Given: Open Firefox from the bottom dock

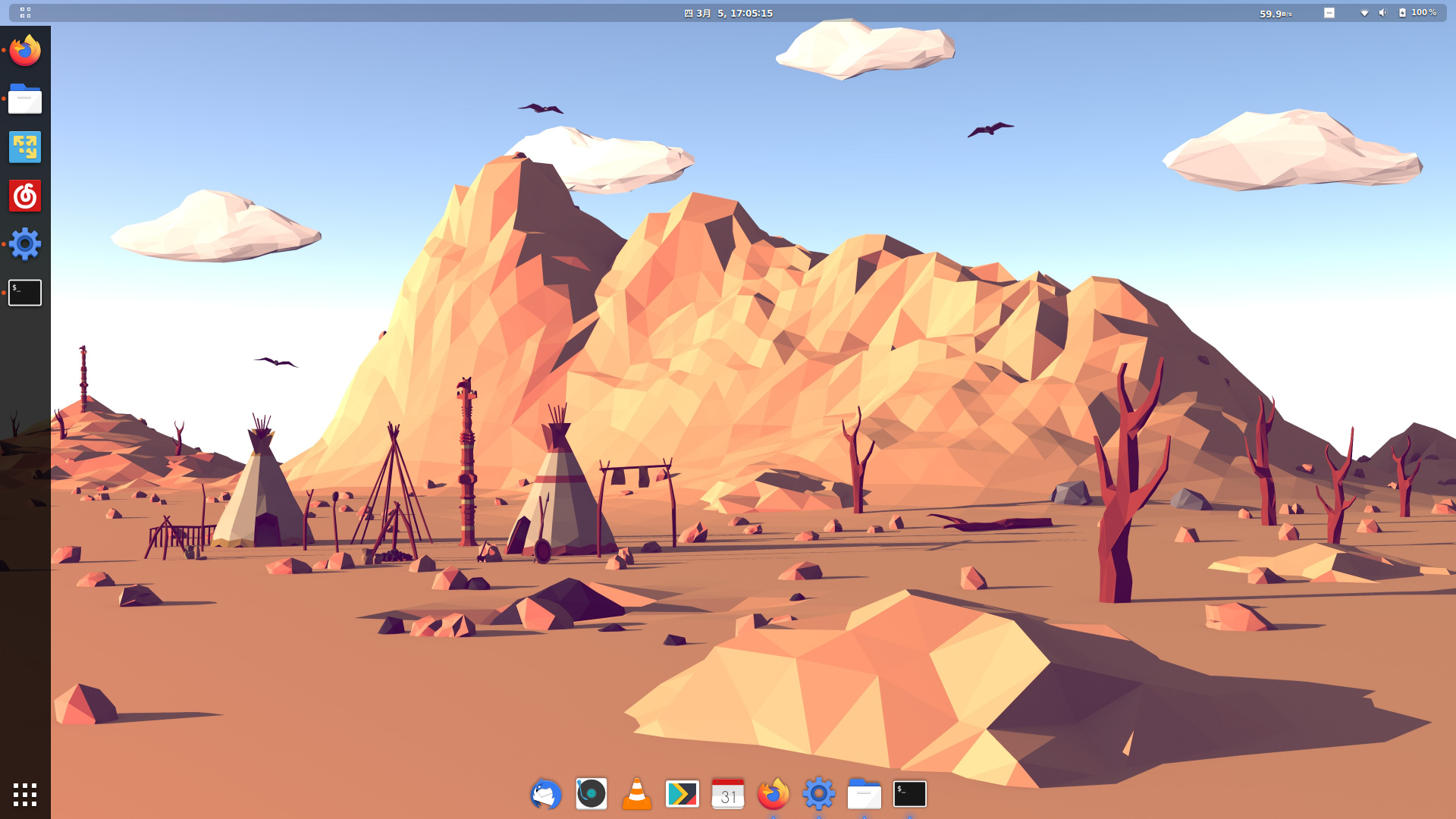Looking at the screenshot, I should point(773,794).
